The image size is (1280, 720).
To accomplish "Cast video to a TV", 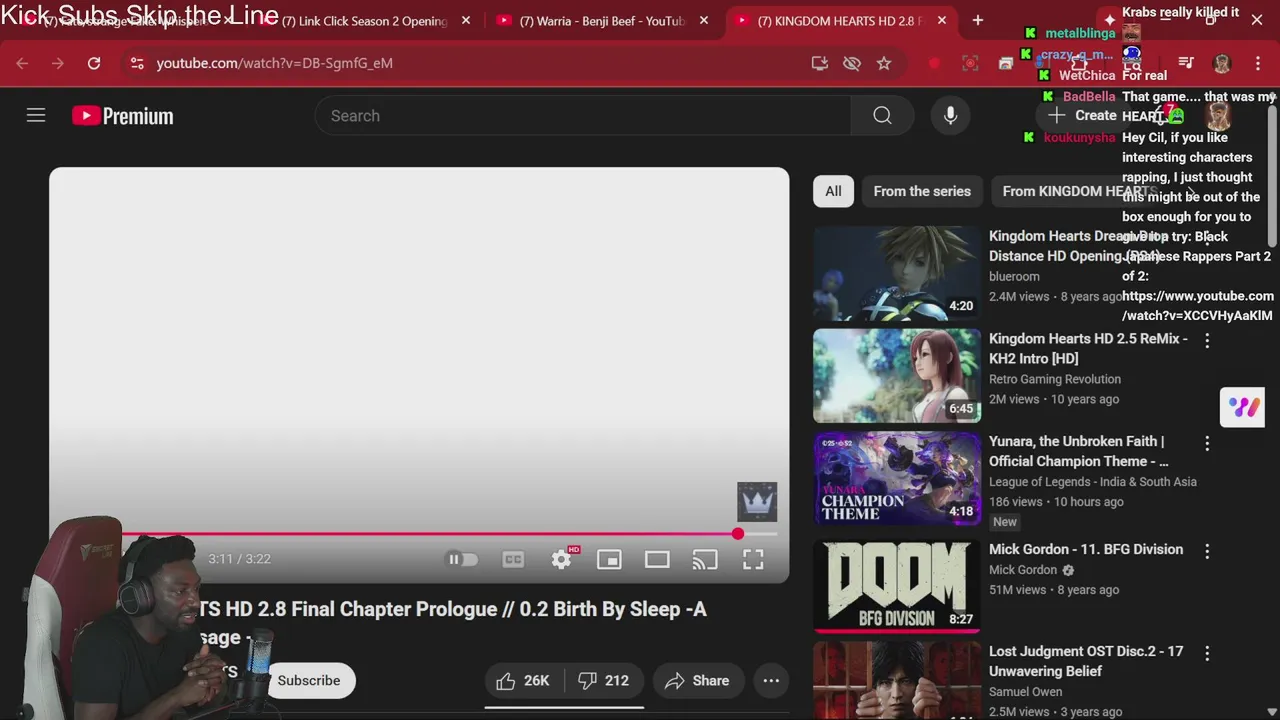I will point(705,559).
